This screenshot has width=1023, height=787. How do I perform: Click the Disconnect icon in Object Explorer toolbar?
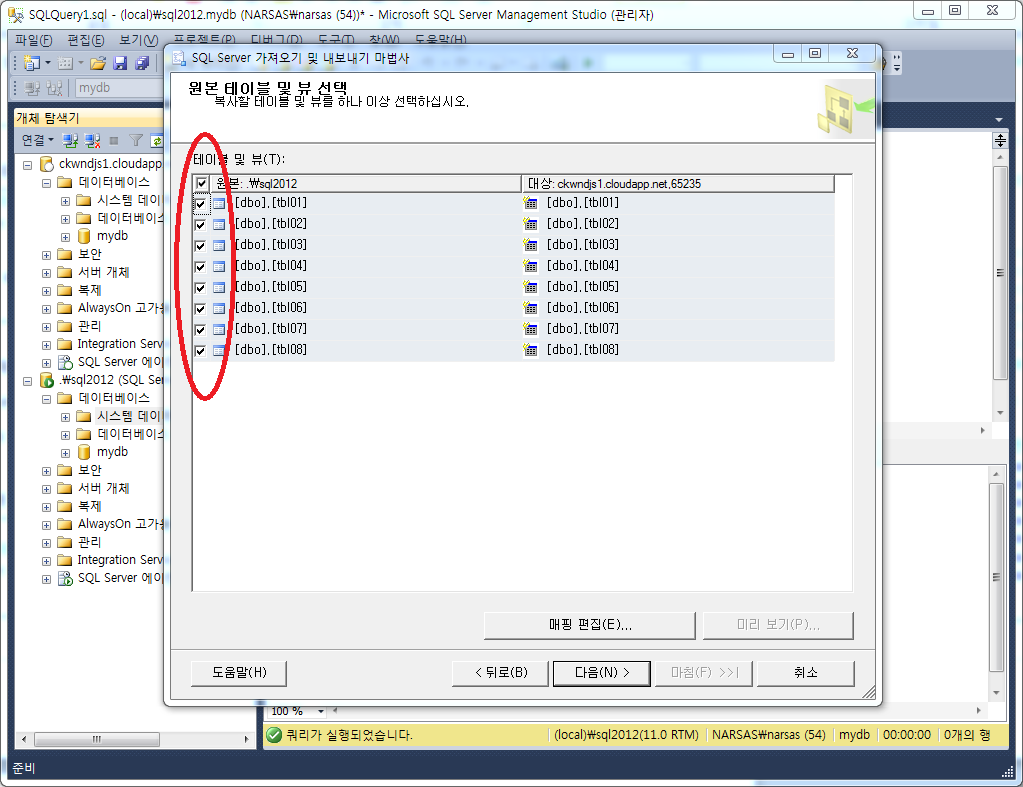(x=93, y=140)
